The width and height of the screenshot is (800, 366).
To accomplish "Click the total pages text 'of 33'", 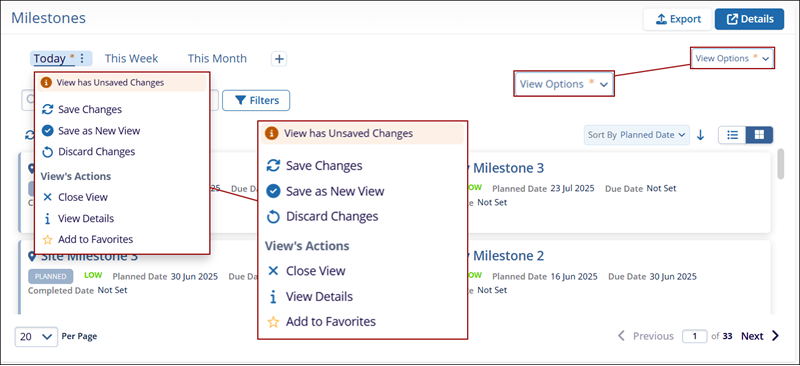I will point(722,336).
